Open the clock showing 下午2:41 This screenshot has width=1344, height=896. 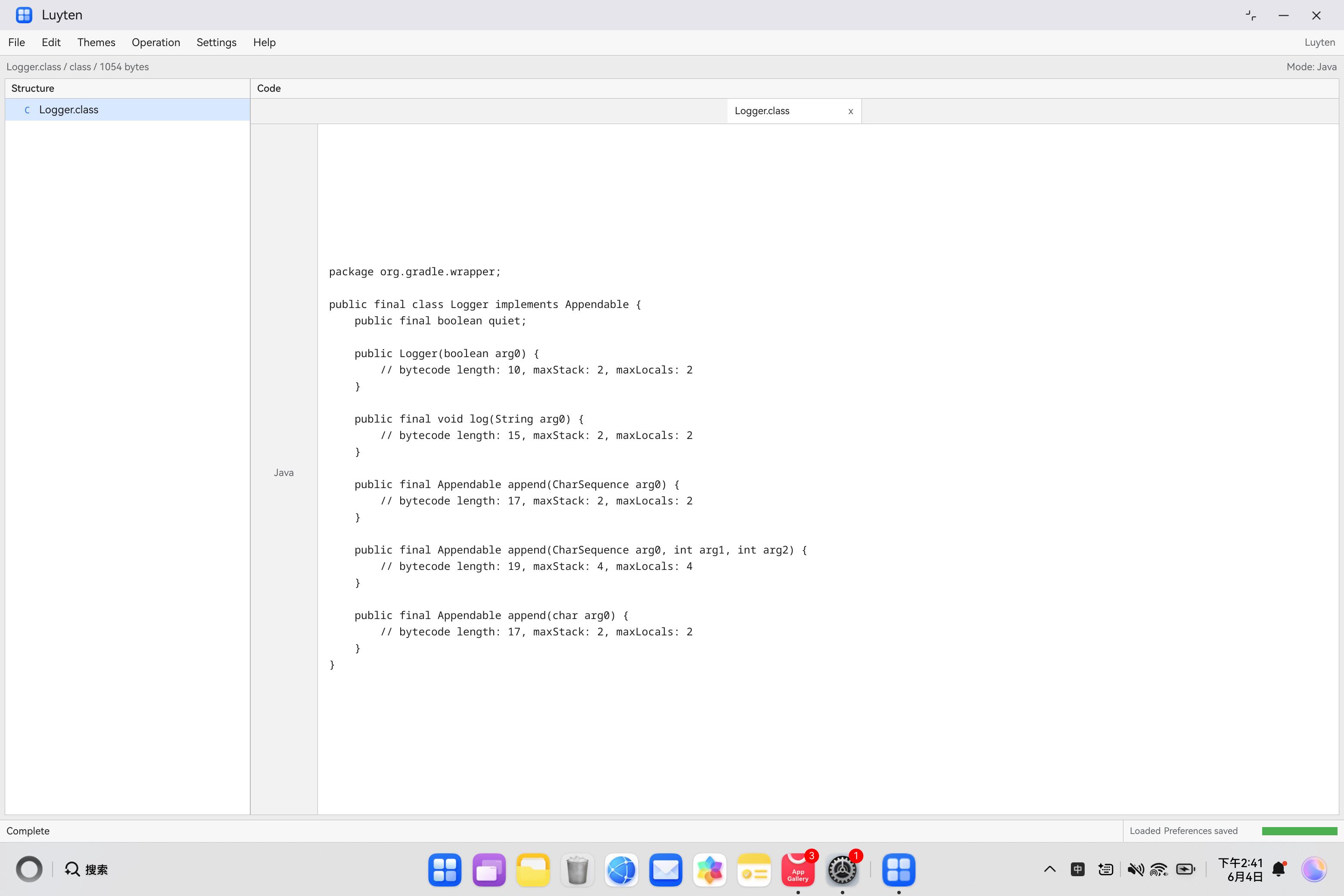[1240, 869]
